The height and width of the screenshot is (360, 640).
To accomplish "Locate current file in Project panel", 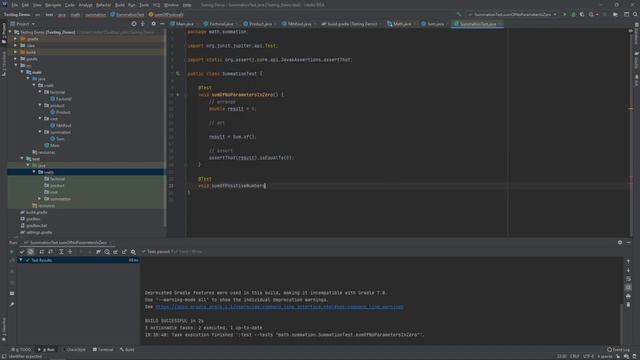I will [x=134, y=24].
